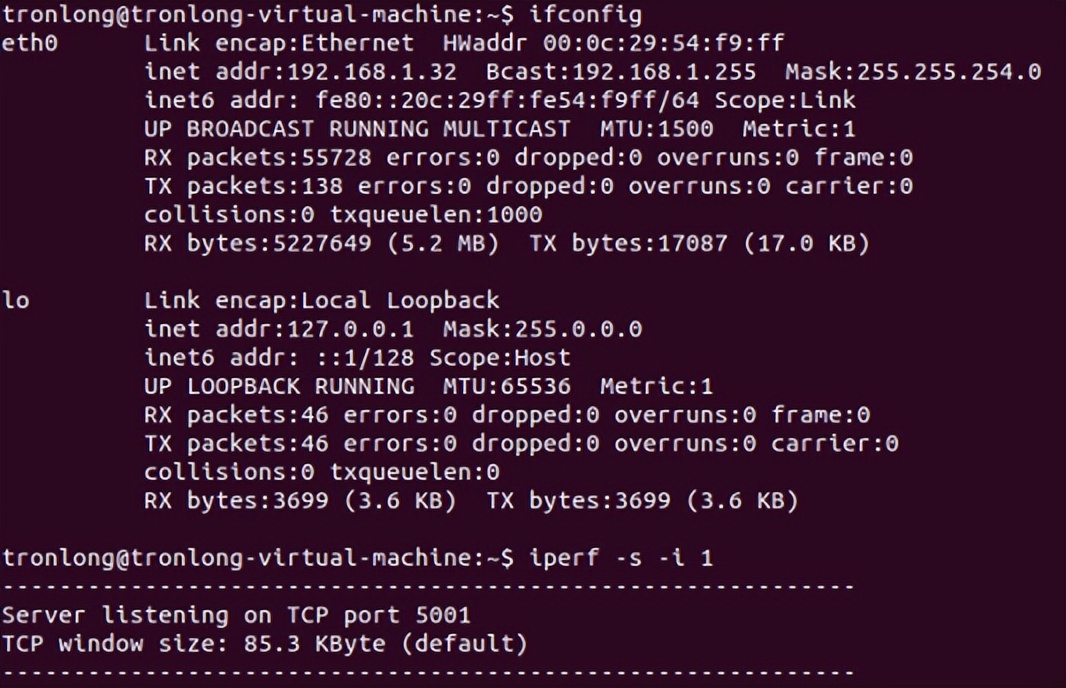
Task: Click RX packets:55728 on eth0
Action: [x=258, y=158]
